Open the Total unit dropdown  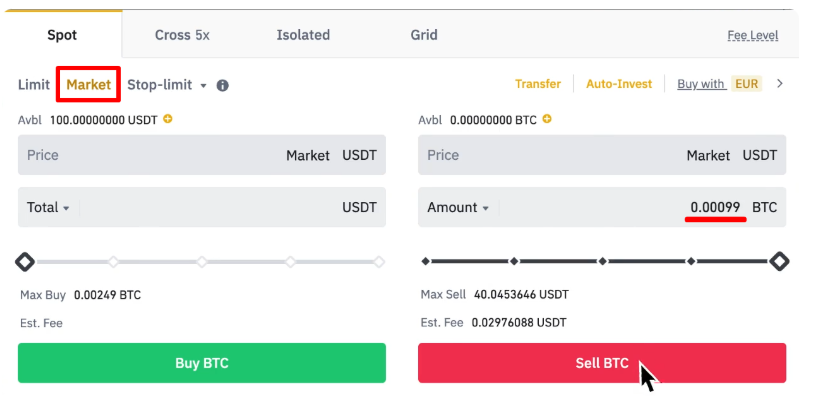coord(48,208)
